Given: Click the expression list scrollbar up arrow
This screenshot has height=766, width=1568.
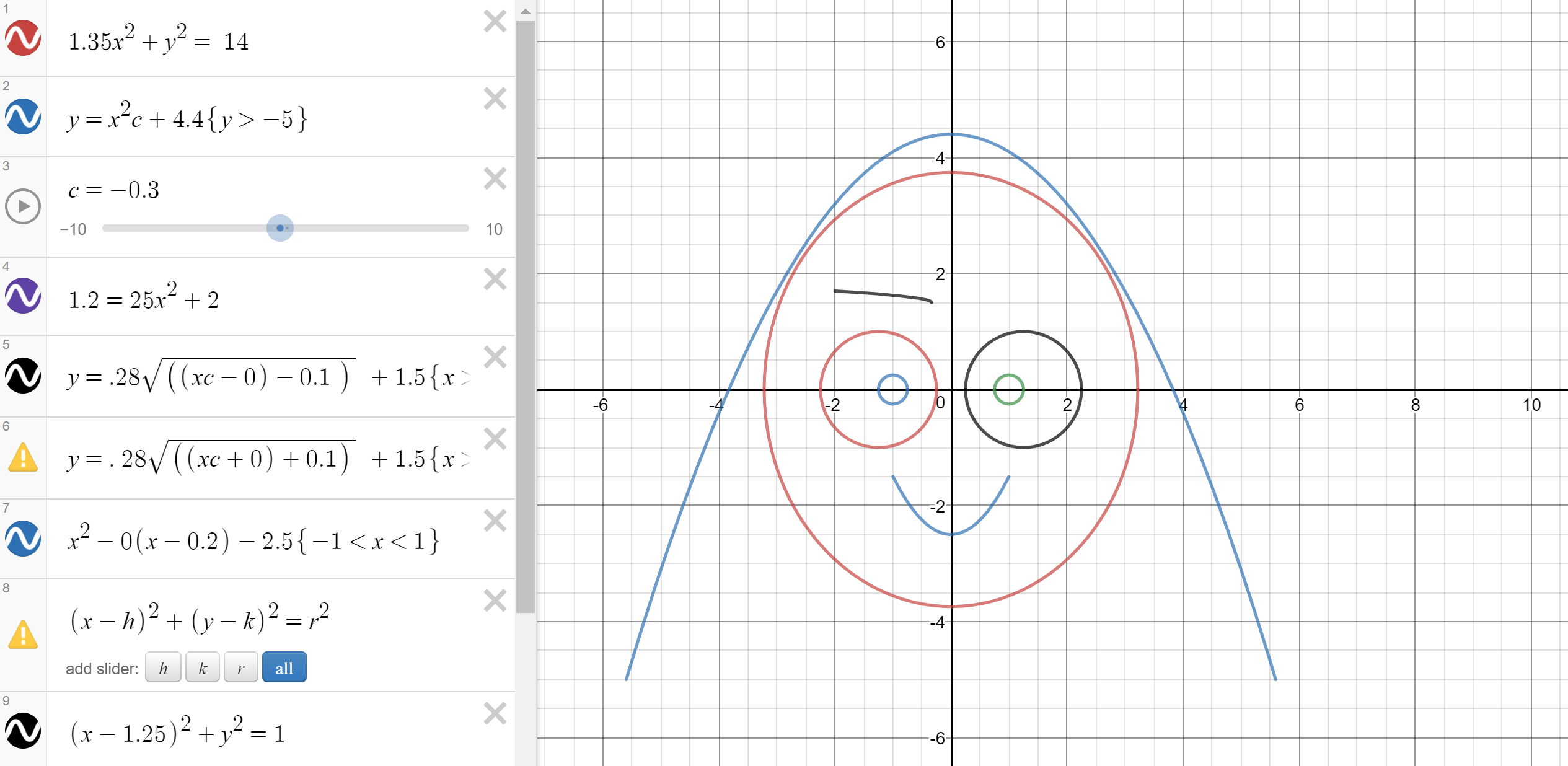Looking at the screenshot, I should (x=526, y=11).
